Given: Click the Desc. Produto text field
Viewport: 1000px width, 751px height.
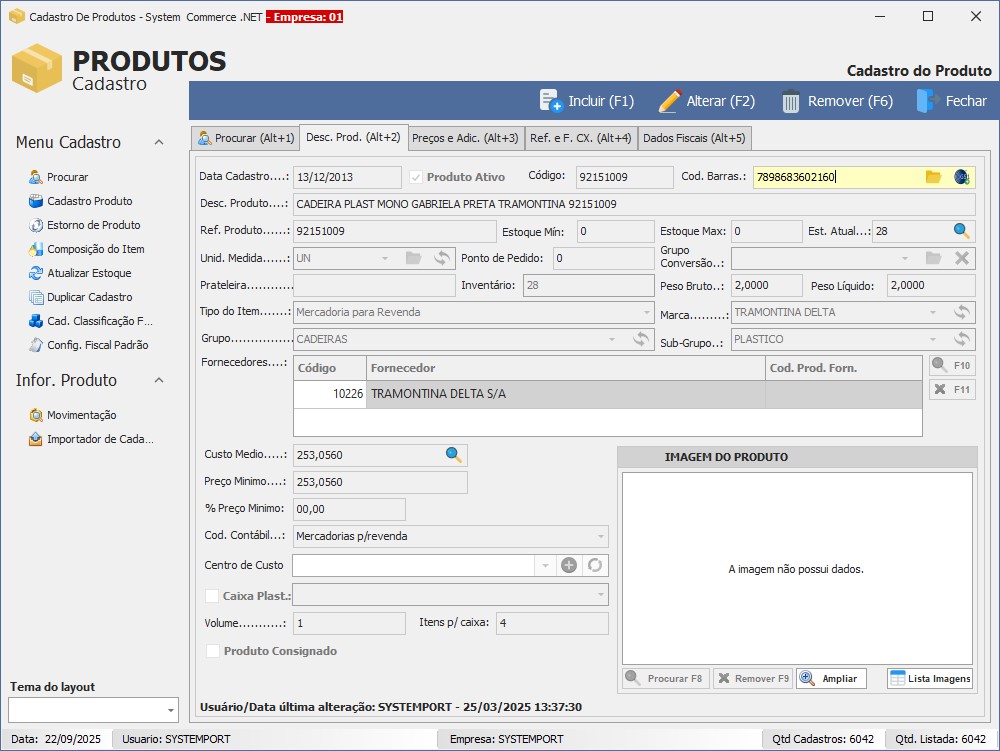Looking at the screenshot, I should (633, 204).
